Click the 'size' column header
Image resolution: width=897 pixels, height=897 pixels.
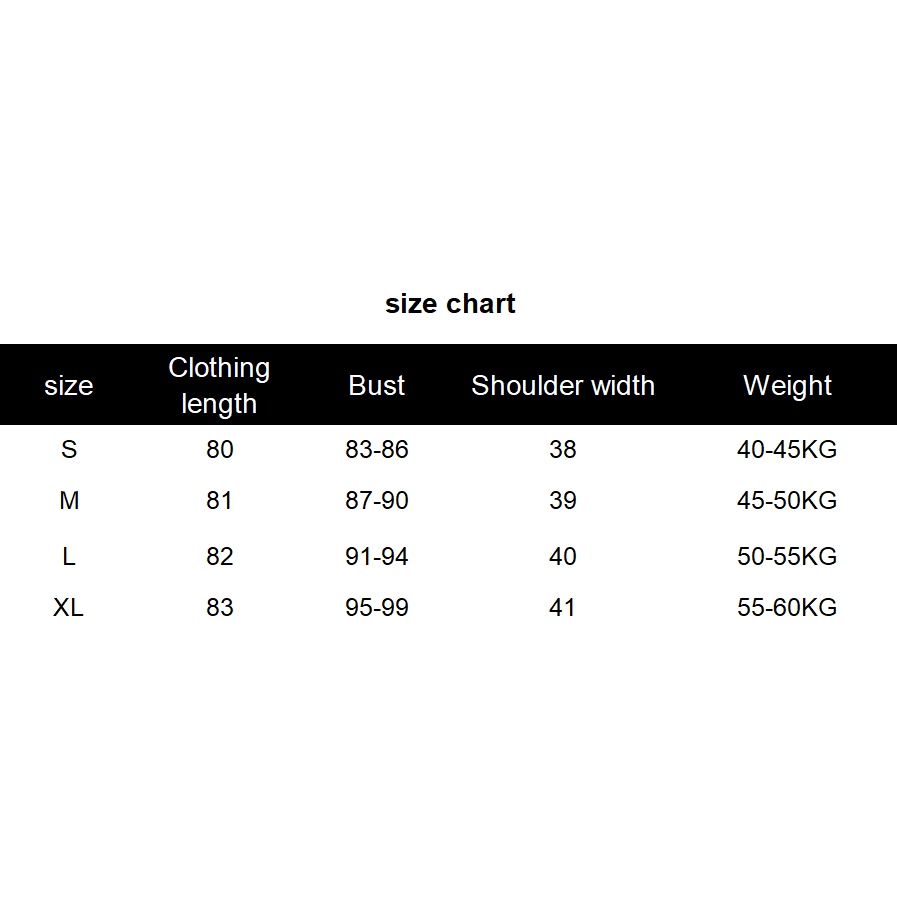pyautogui.click(x=69, y=386)
